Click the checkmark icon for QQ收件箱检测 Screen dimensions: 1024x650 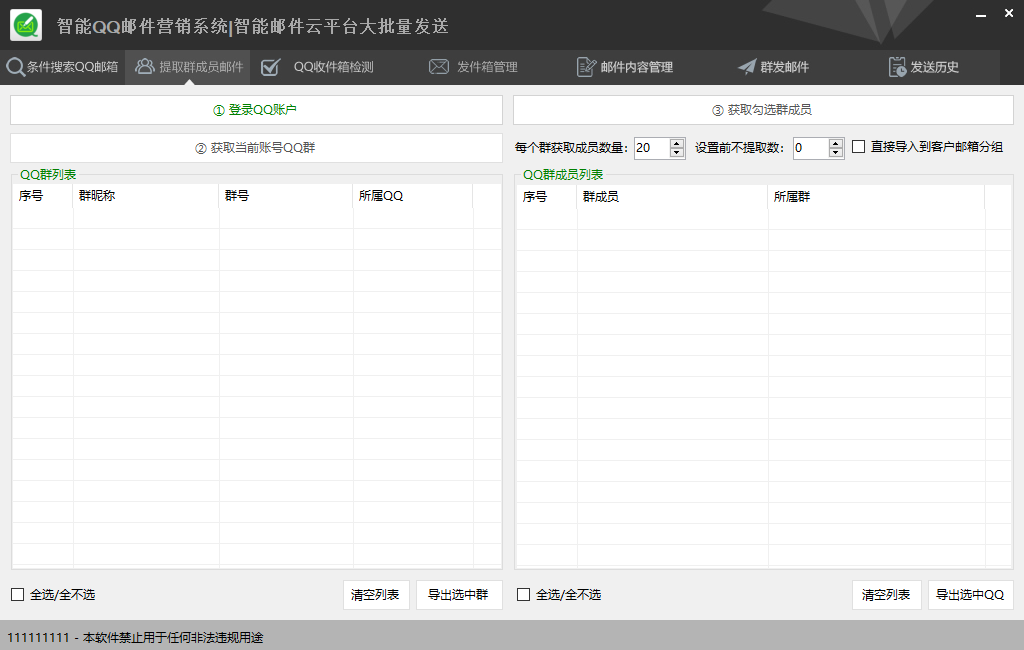(270, 67)
